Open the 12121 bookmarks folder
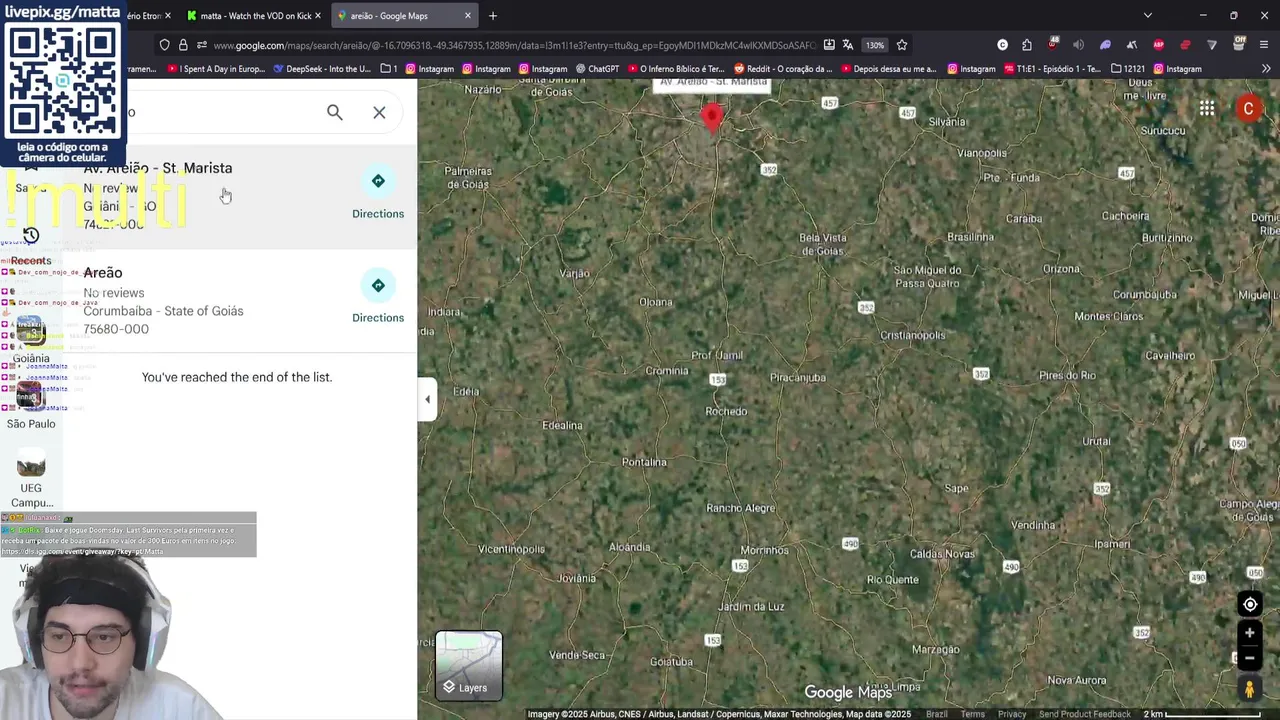Viewport: 1280px width, 720px height. pos(1128,69)
